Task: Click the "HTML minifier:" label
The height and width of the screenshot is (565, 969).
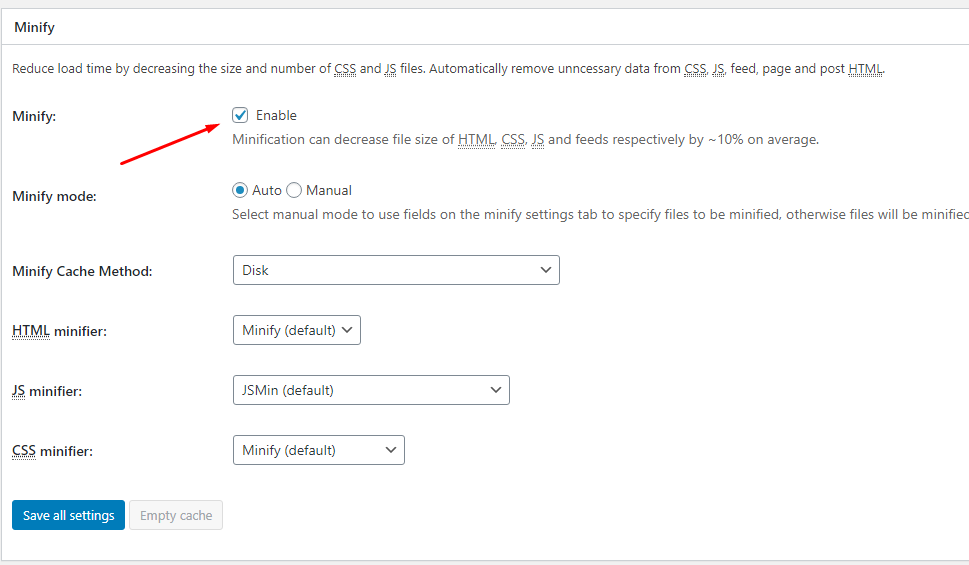Action: 59,331
